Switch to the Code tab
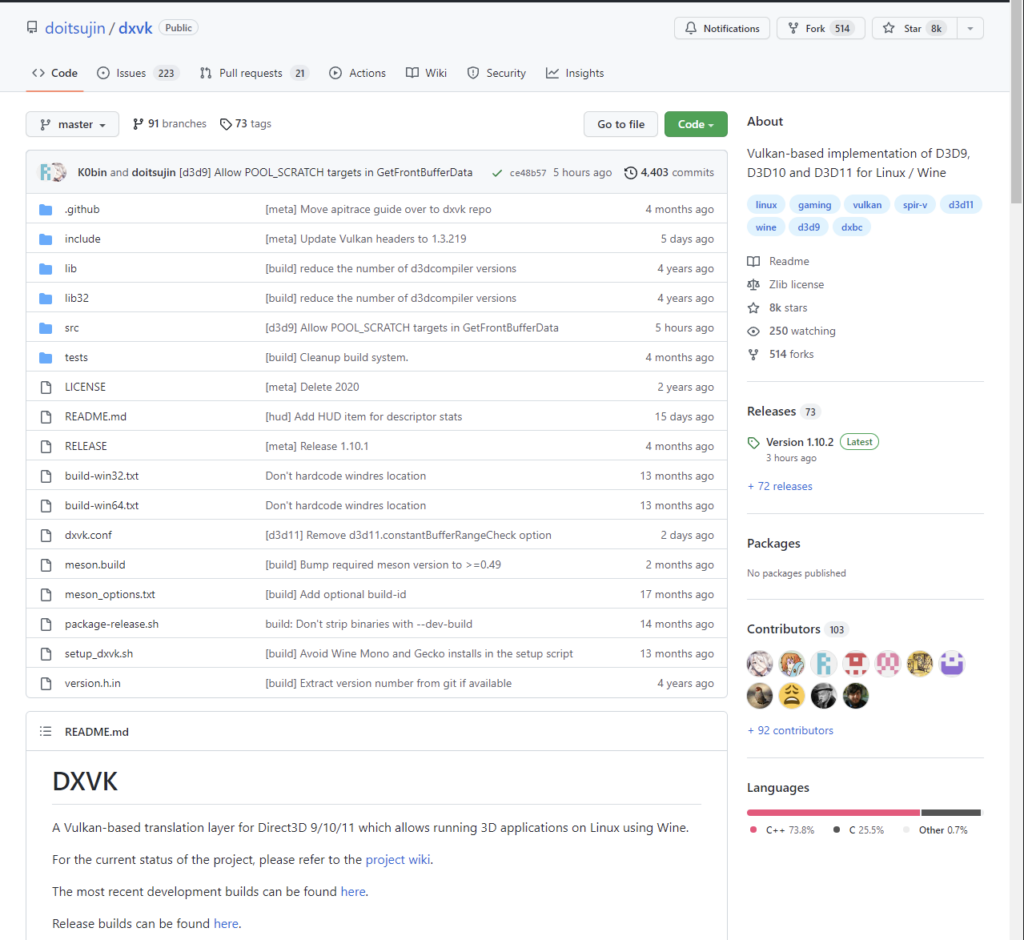Image resolution: width=1024 pixels, height=940 pixels. click(x=55, y=73)
